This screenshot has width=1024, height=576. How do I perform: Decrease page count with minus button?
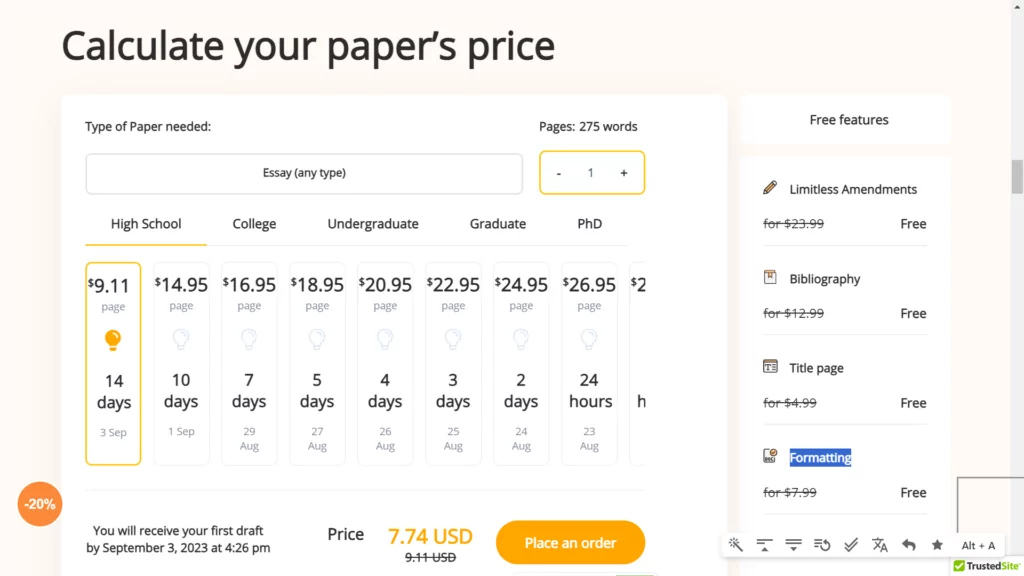tap(558, 173)
